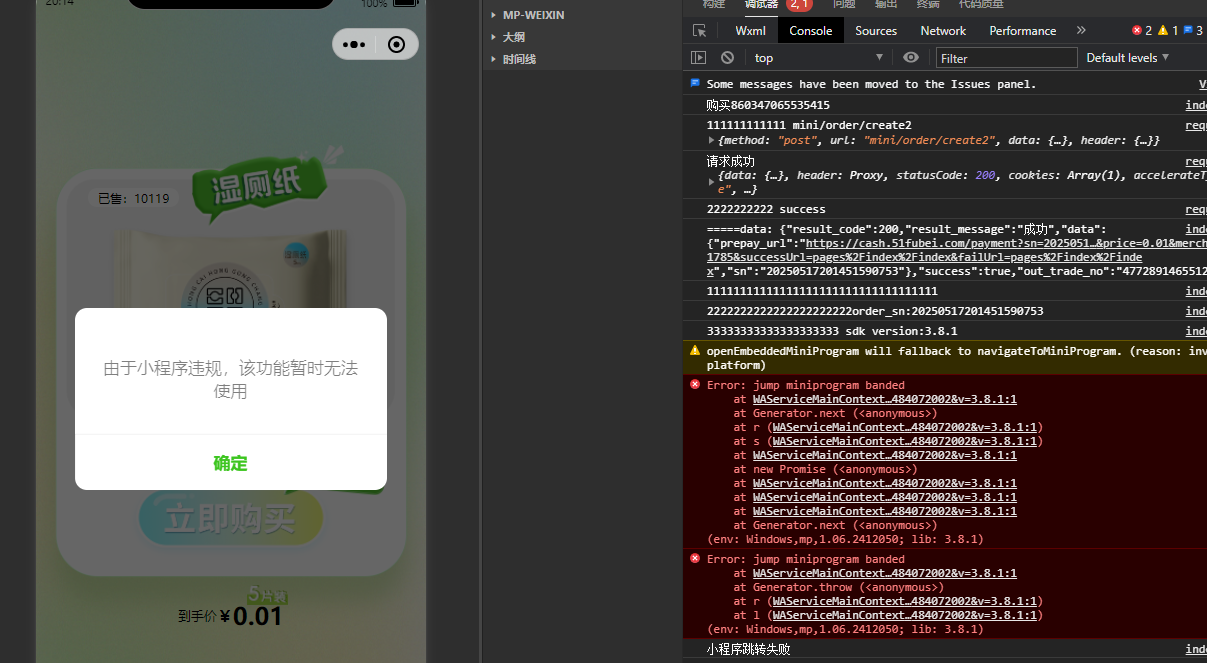
Task: Select the 请求成功 log message
Action: tap(731, 161)
